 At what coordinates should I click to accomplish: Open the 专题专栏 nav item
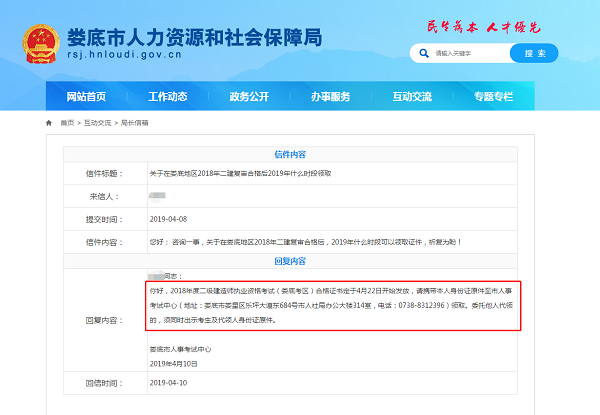(x=494, y=96)
